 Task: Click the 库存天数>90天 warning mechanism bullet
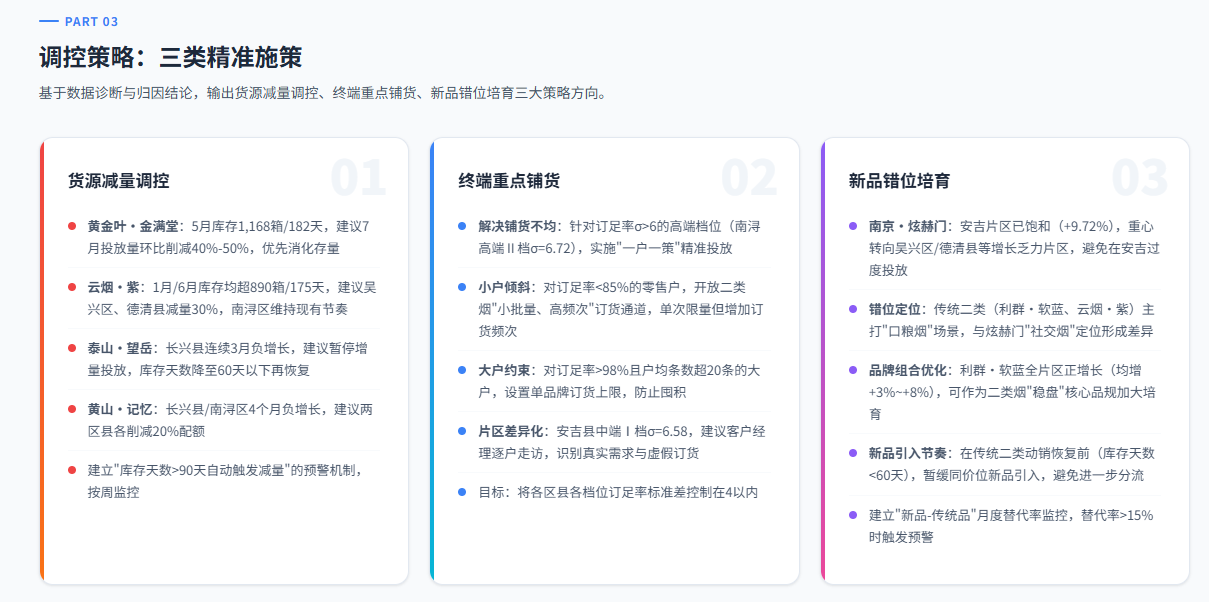[x=224, y=481]
